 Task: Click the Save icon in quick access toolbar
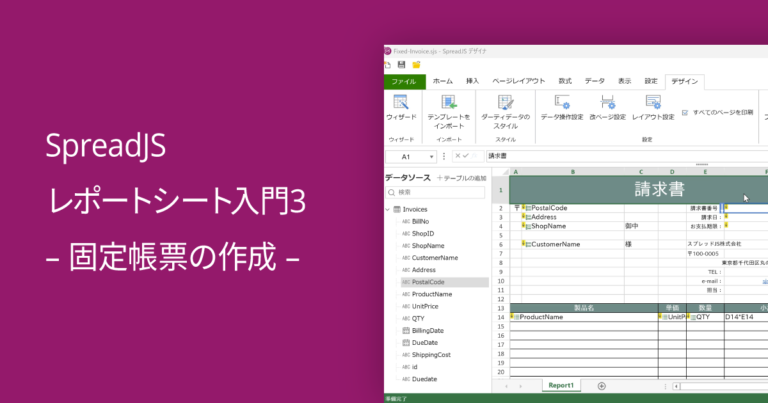[x=402, y=65]
